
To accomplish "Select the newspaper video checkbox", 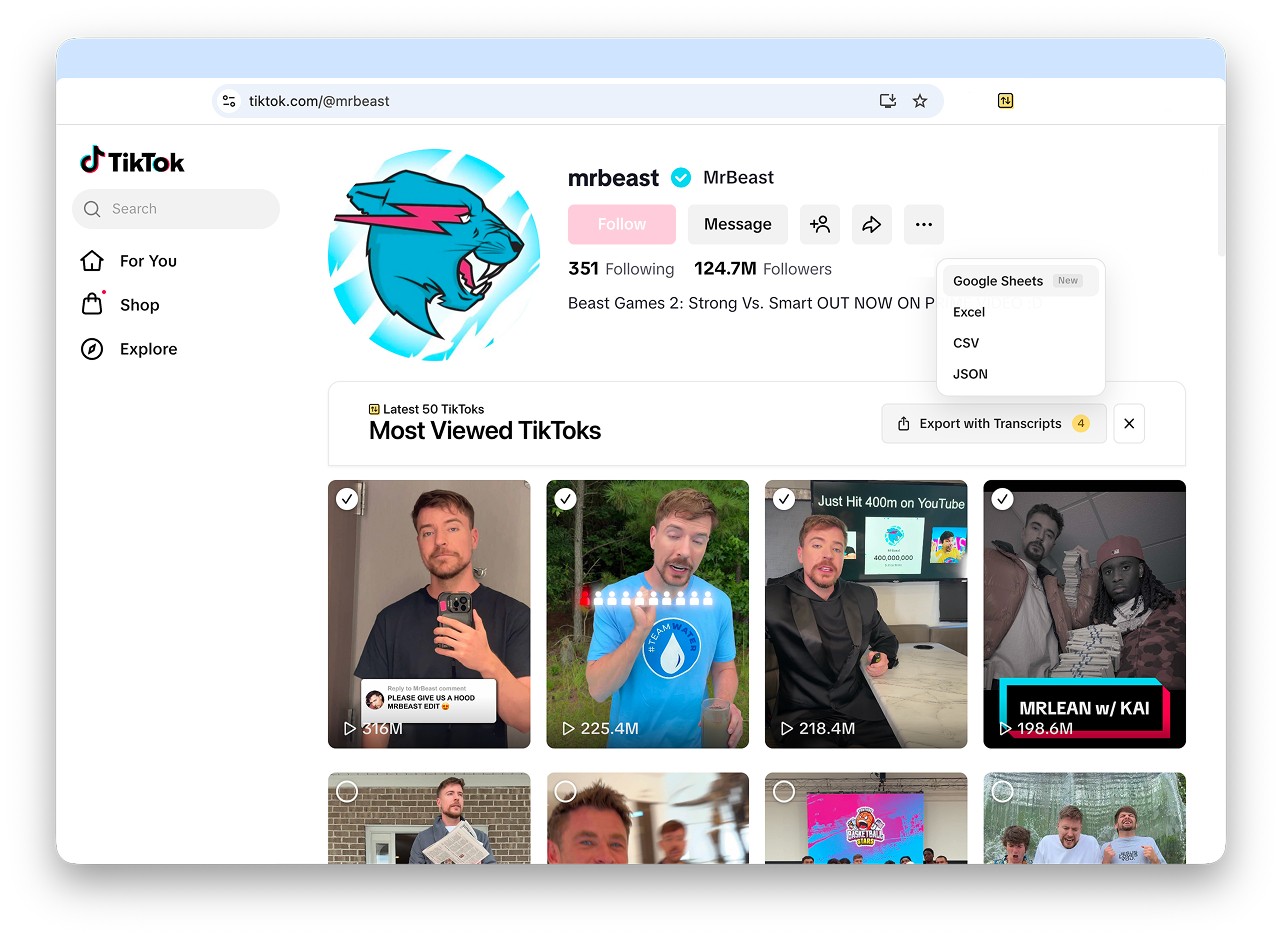I will [x=347, y=792].
